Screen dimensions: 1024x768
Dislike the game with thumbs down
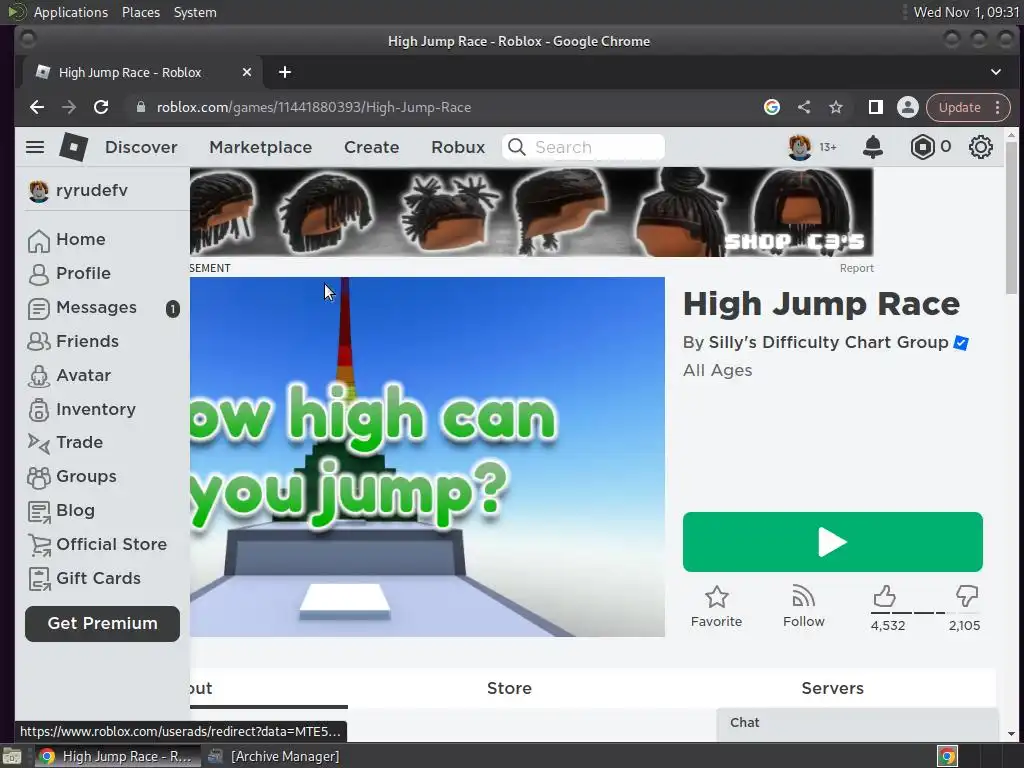(x=967, y=596)
